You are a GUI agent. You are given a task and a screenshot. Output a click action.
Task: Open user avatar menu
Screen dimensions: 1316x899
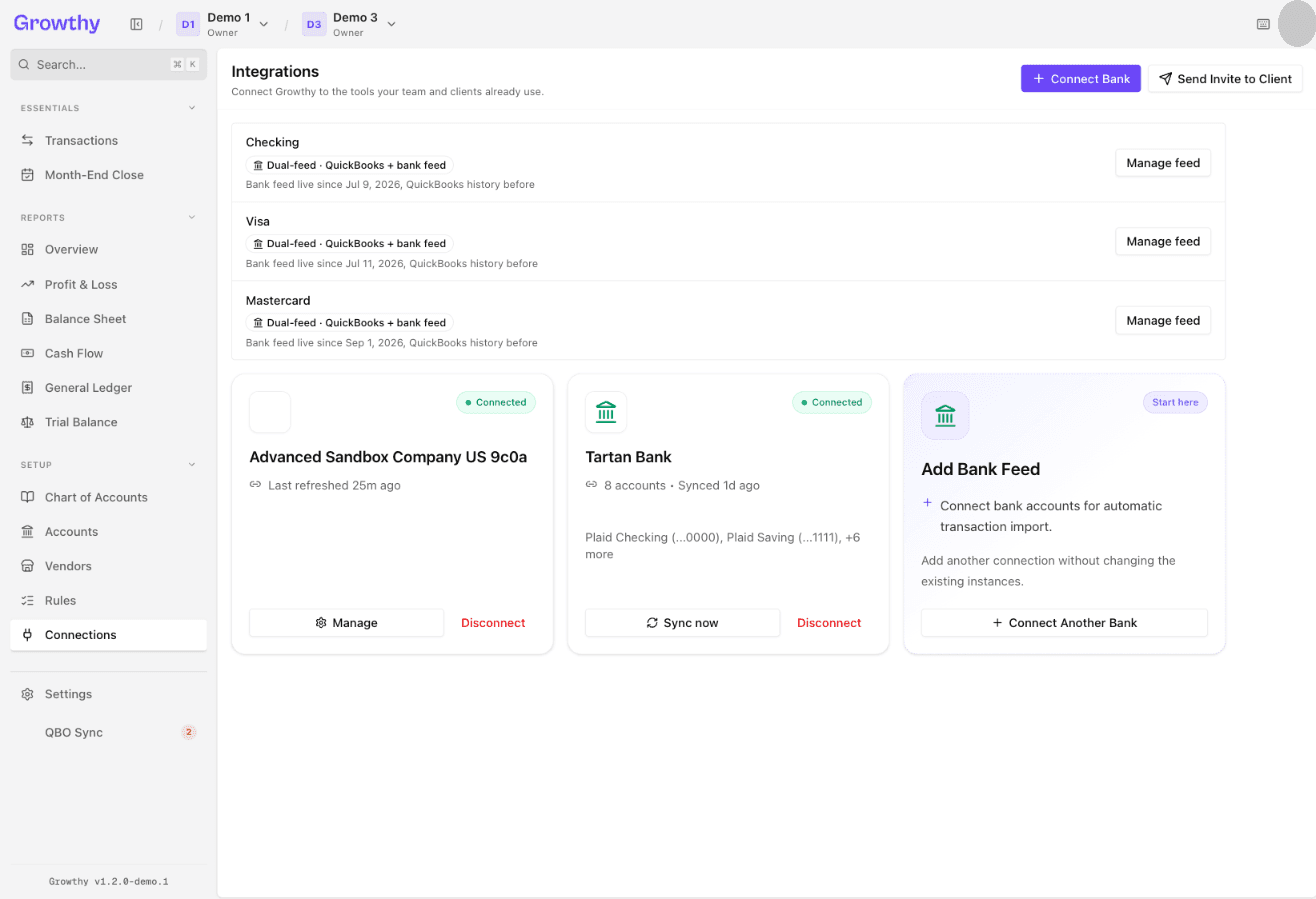1298,24
